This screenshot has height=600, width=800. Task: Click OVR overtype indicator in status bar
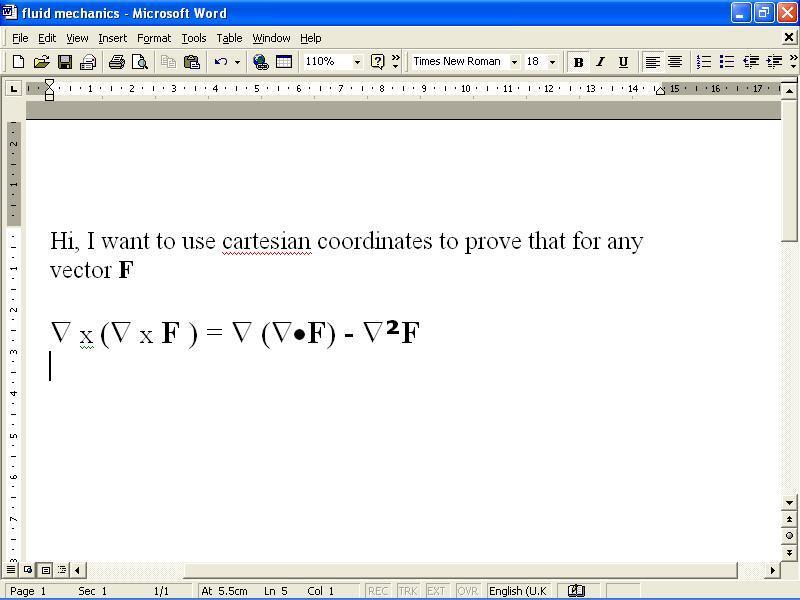[467, 591]
